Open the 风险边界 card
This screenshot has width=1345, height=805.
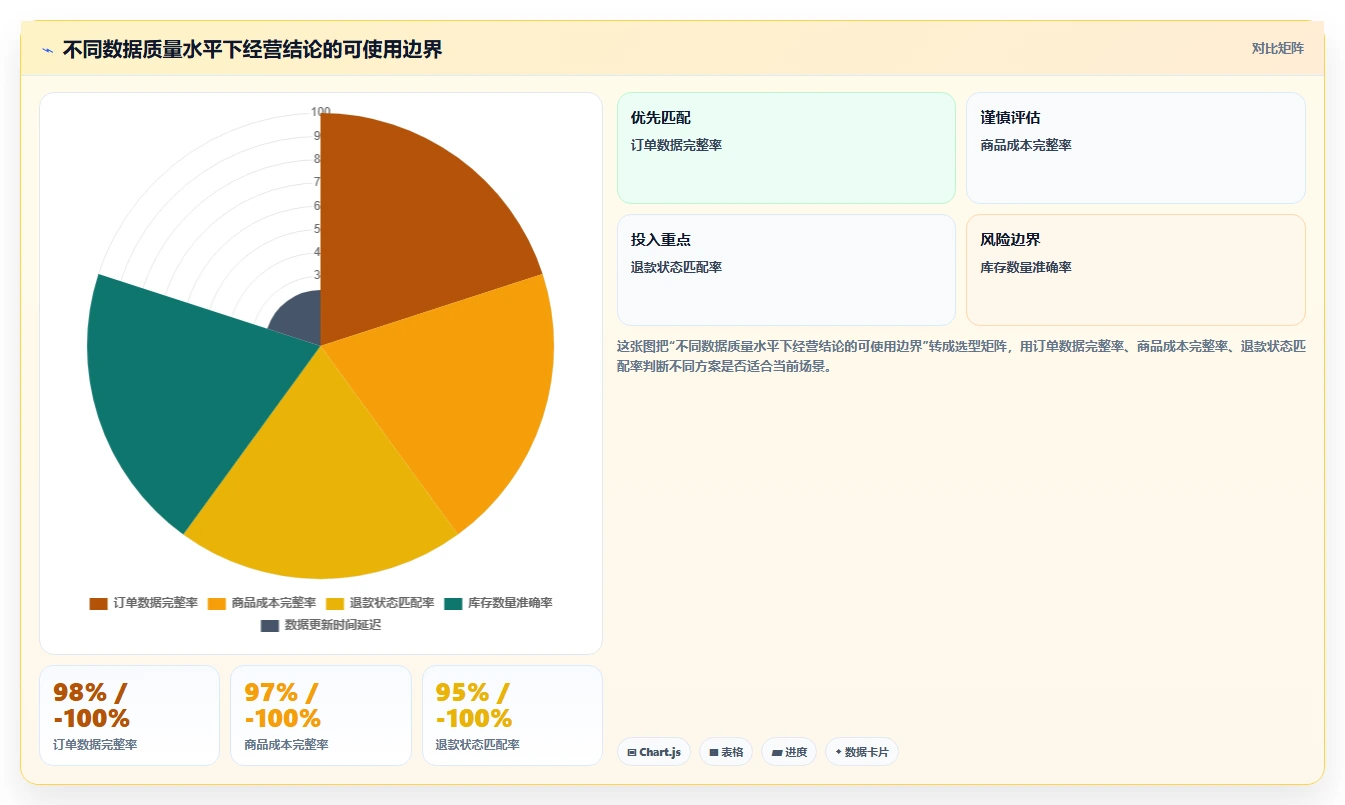coord(1135,270)
